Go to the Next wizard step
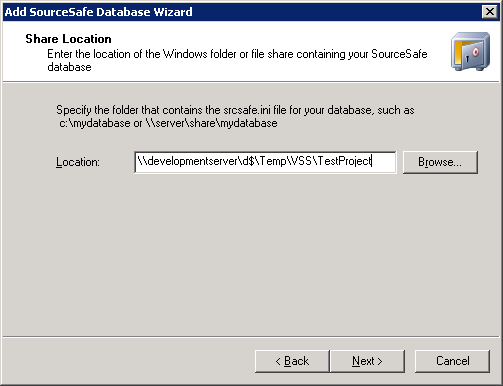 (367, 361)
